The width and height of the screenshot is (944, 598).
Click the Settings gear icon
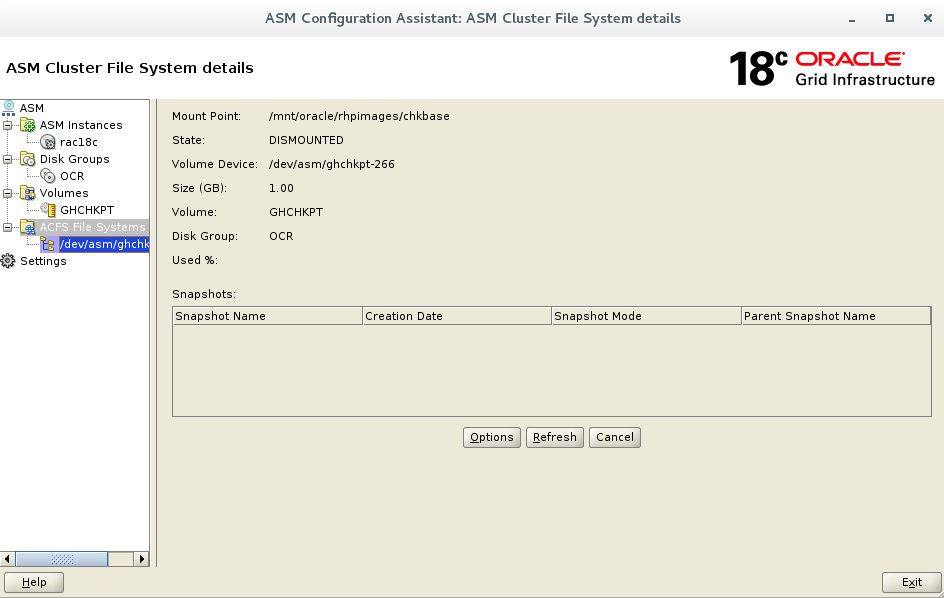point(8,261)
